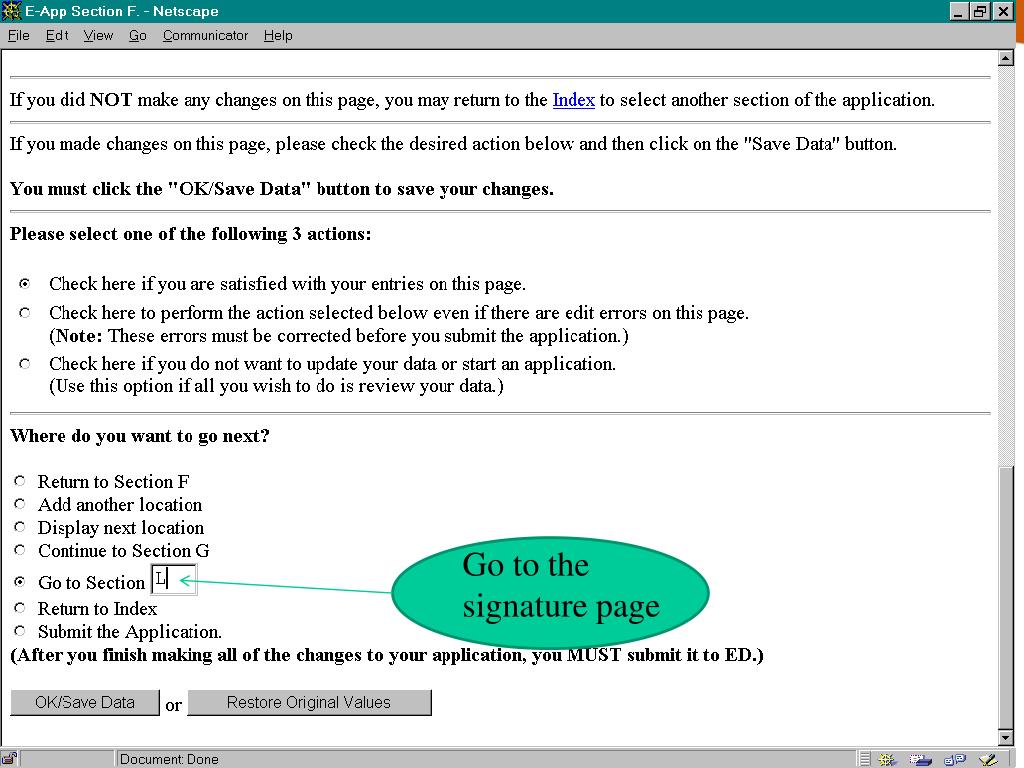This screenshot has height=768, width=1024.
Task: Choose Go to Section radio button
Action: pyautogui.click(x=20, y=581)
